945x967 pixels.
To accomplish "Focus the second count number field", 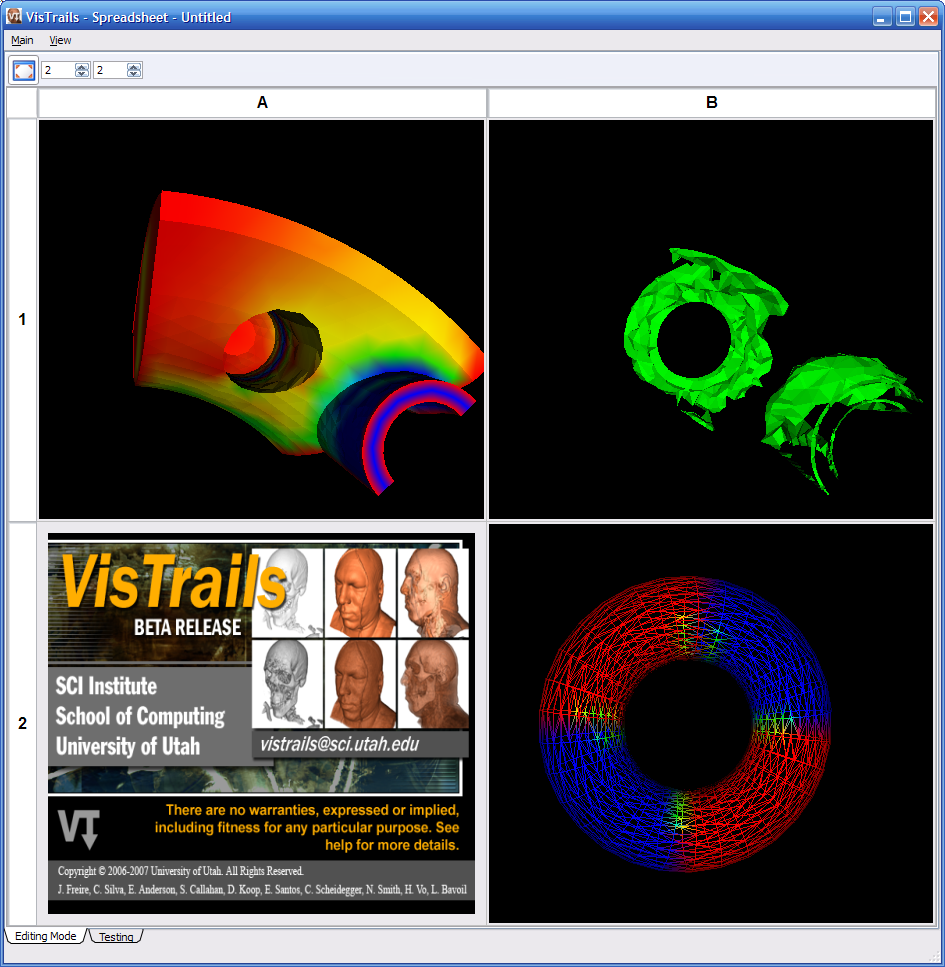I will (110, 70).
